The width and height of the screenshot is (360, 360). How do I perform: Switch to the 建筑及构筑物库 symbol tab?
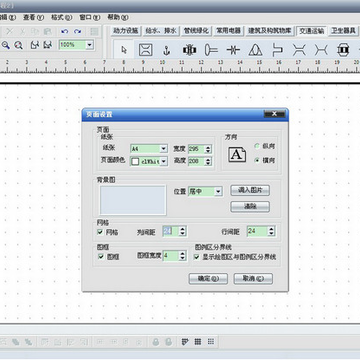point(270,31)
